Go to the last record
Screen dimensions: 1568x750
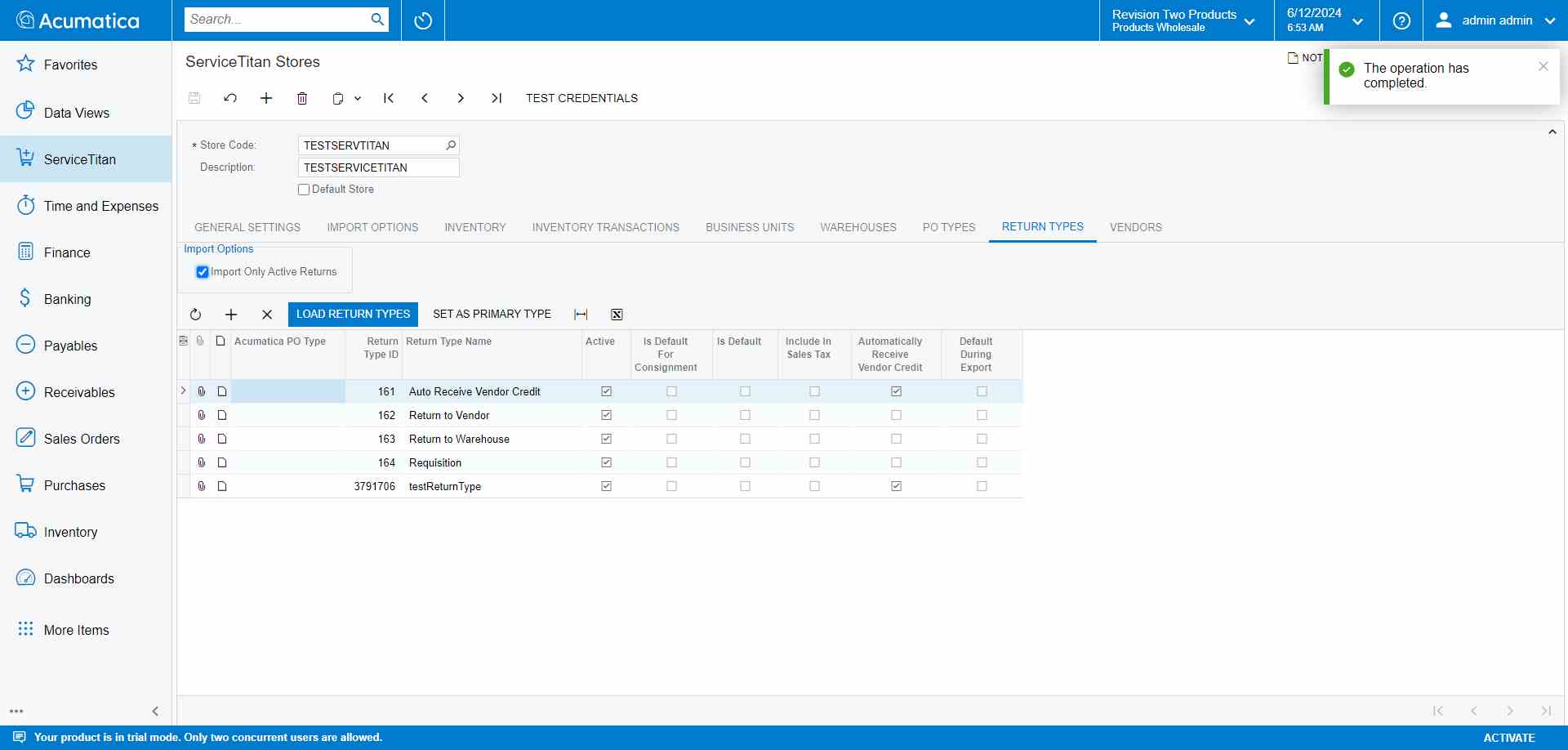(x=497, y=98)
